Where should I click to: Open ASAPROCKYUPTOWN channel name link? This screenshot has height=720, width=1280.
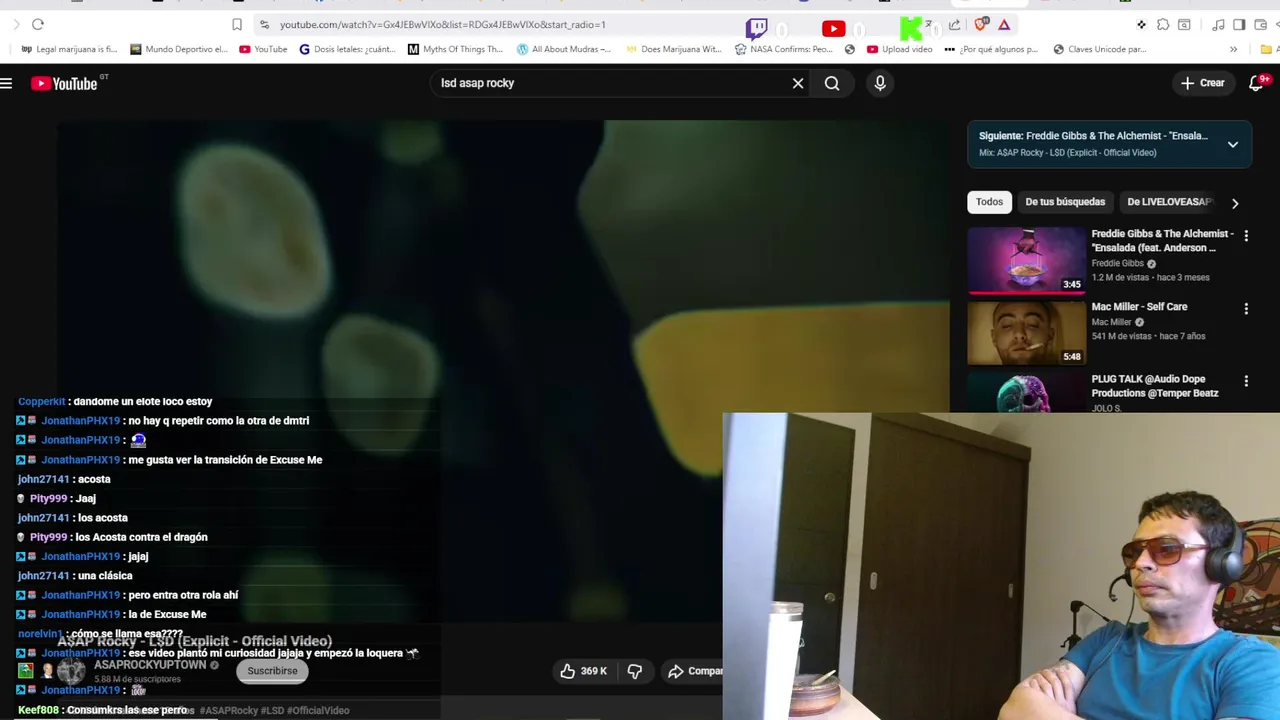click(x=150, y=665)
